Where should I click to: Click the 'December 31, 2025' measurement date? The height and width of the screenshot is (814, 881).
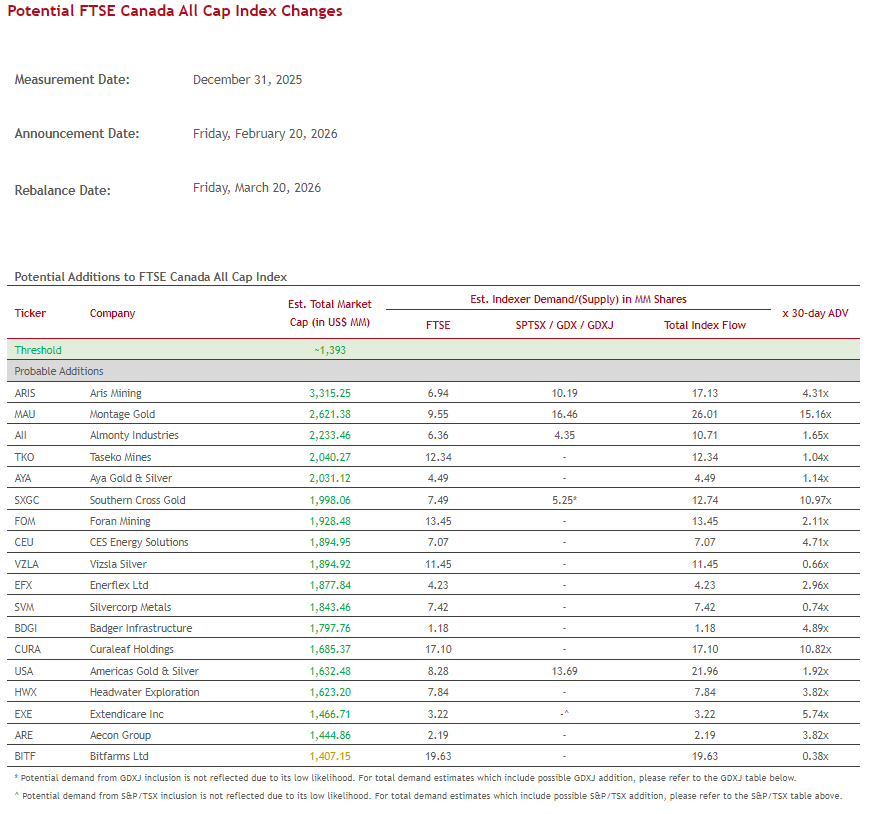(247, 80)
